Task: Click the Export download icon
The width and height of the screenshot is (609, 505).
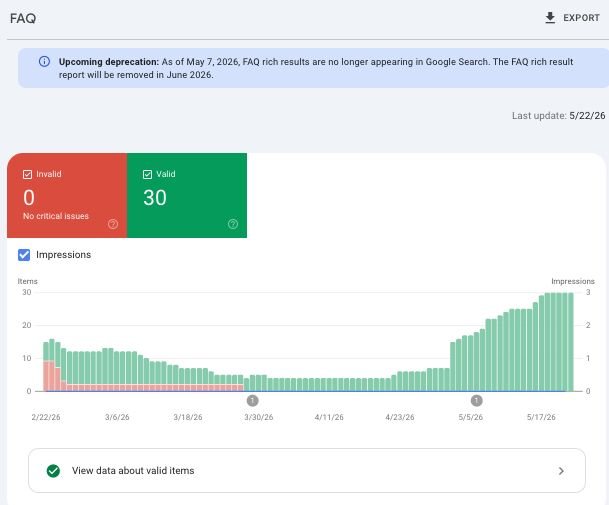Action: point(550,18)
